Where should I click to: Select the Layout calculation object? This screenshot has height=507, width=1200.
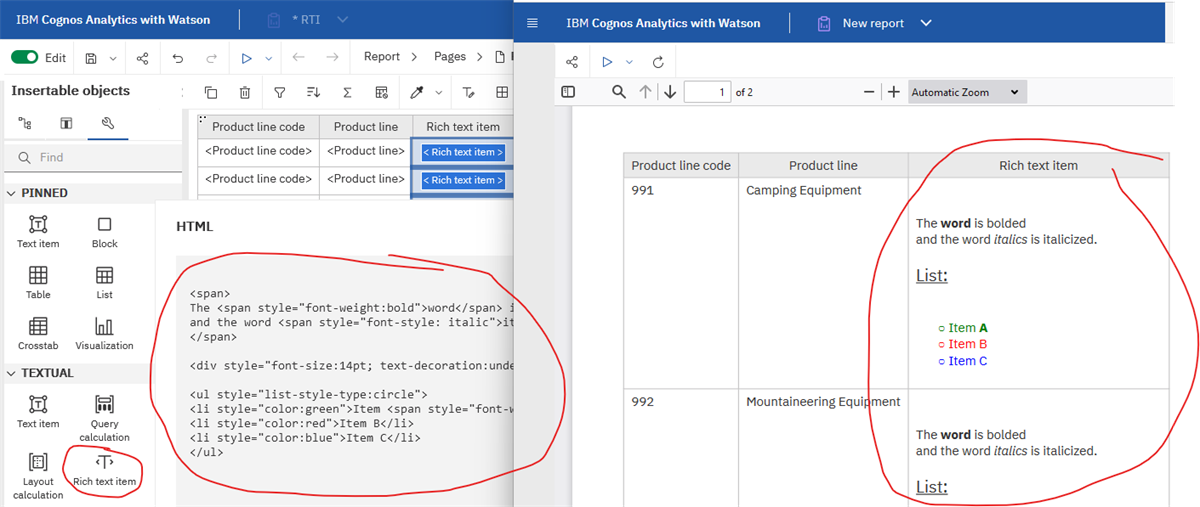tap(38, 475)
